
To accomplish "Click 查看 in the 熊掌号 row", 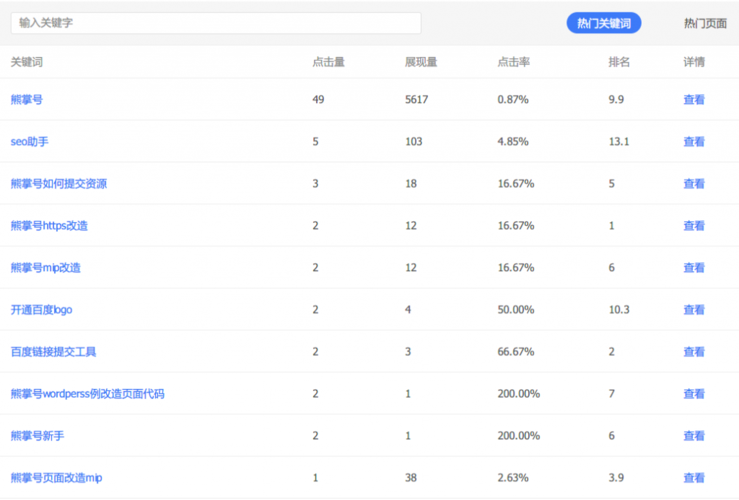I will 694,99.
